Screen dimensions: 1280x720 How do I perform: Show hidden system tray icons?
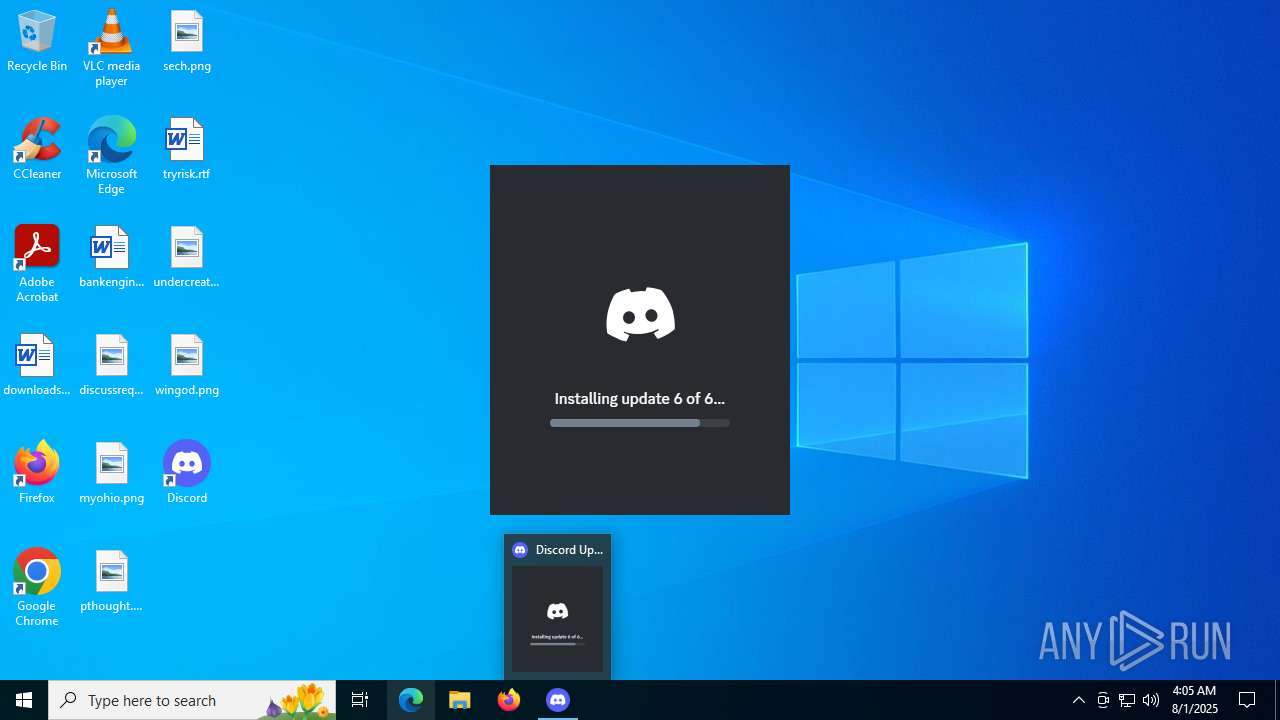click(x=1079, y=700)
